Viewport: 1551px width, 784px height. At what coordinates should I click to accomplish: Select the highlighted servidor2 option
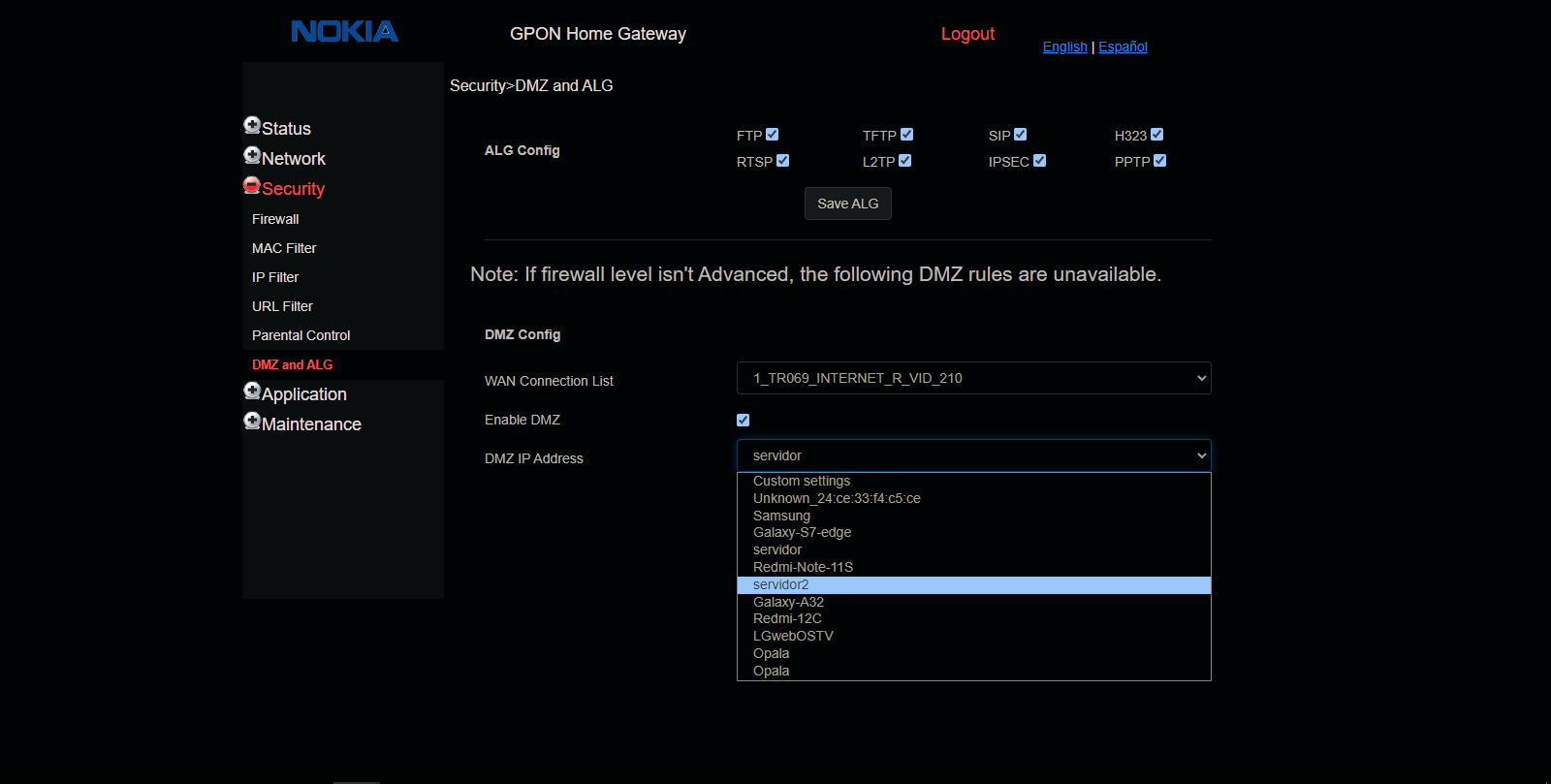click(974, 585)
